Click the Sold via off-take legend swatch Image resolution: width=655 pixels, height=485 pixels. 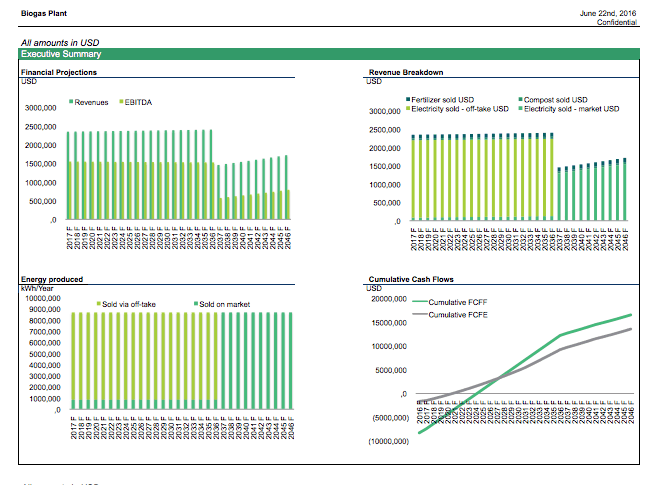pyautogui.click(x=99, y=304)
